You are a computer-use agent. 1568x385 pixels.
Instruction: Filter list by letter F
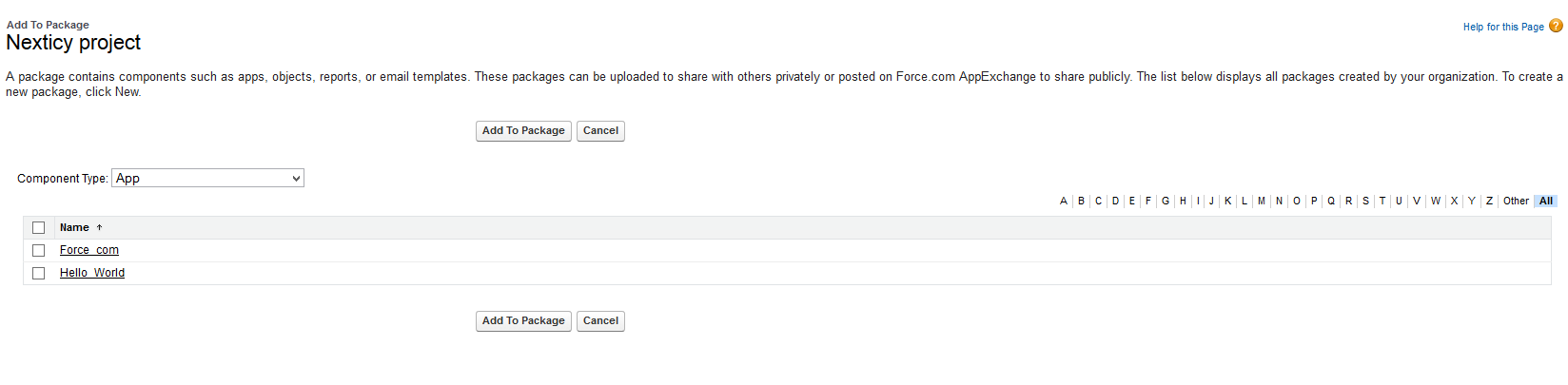tap(1148, 202)
